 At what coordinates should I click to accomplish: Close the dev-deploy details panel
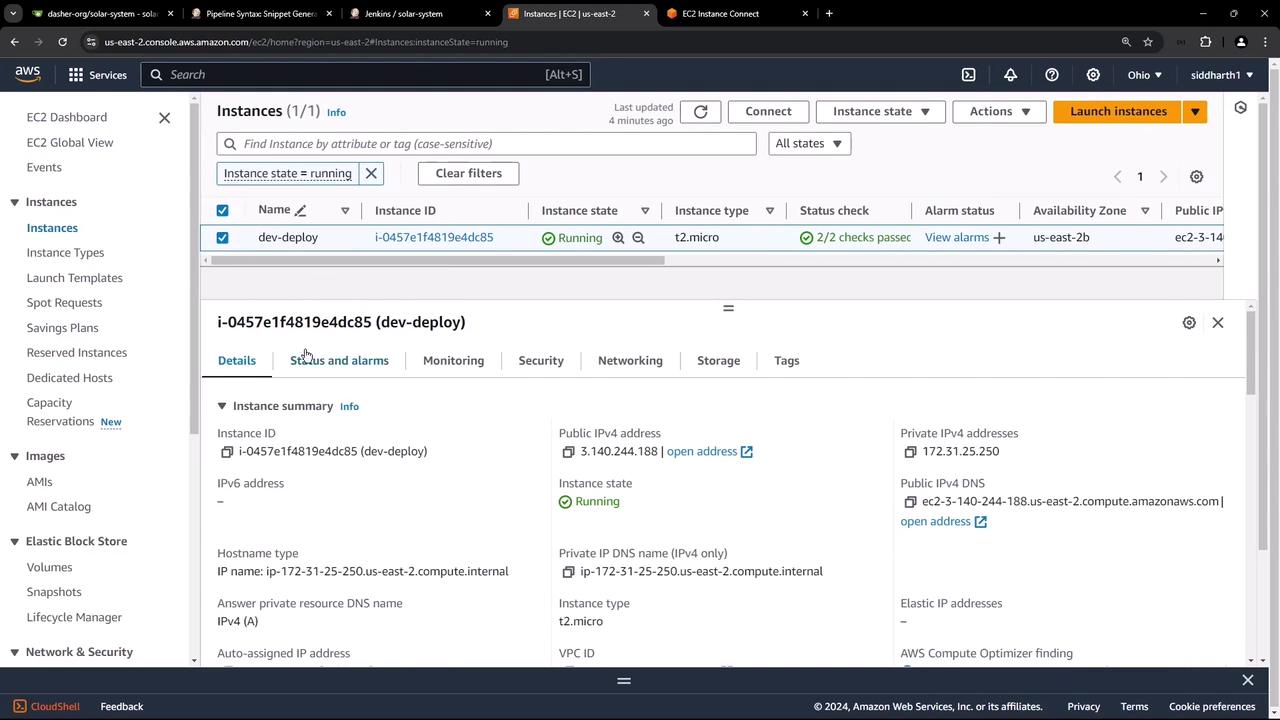(x=1217, y=322)
